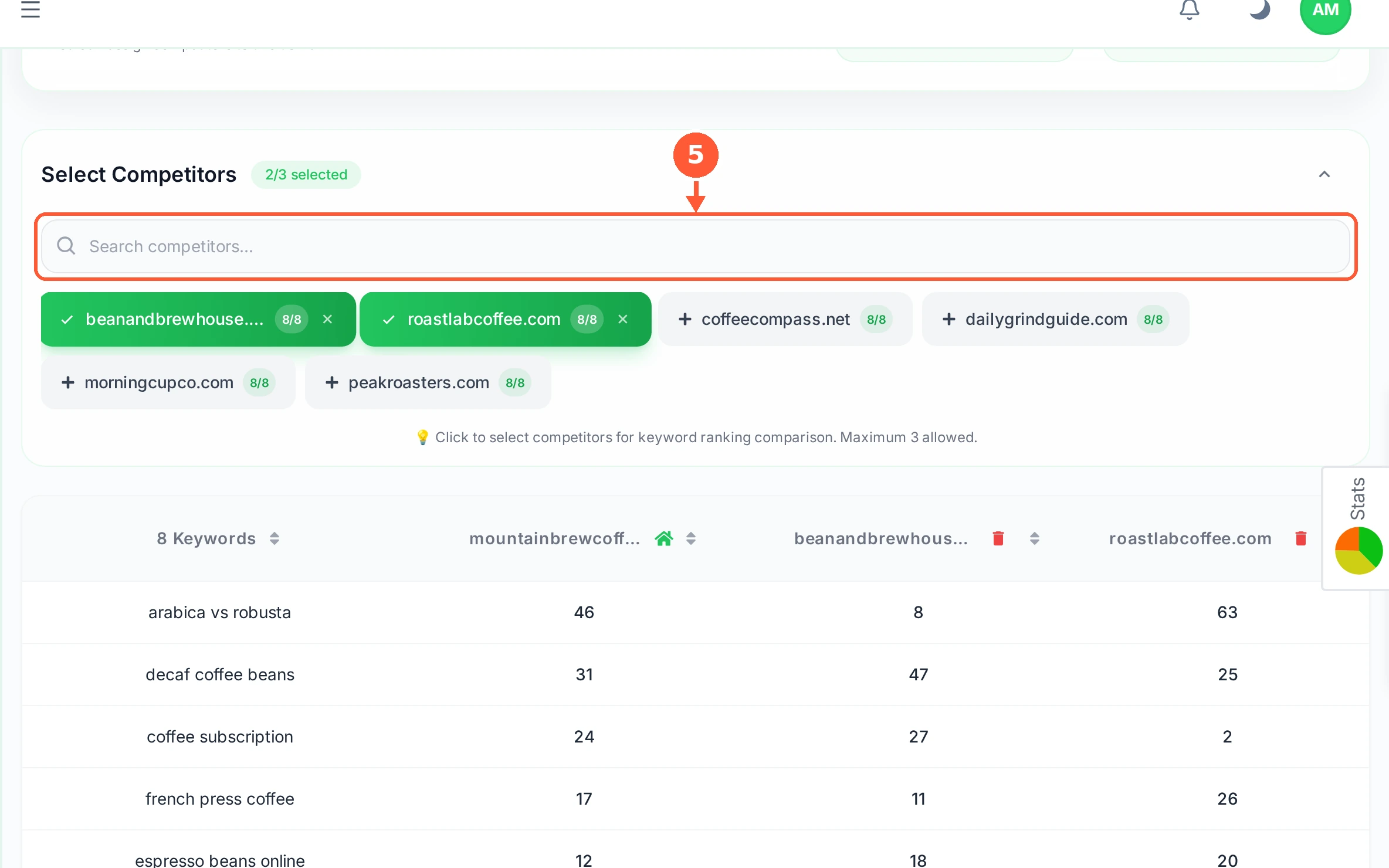Toggle dark mode with moon icon
The width and height of the screenshot is (1389, 868).
pos(1259,9)
